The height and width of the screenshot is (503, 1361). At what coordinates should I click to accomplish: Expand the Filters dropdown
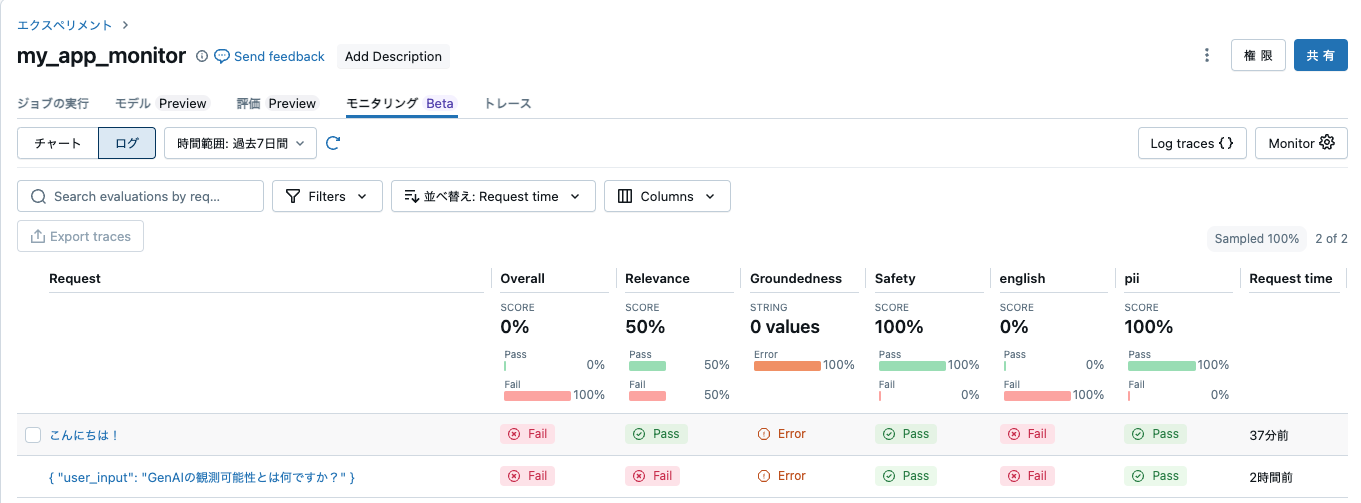(326, 196)
